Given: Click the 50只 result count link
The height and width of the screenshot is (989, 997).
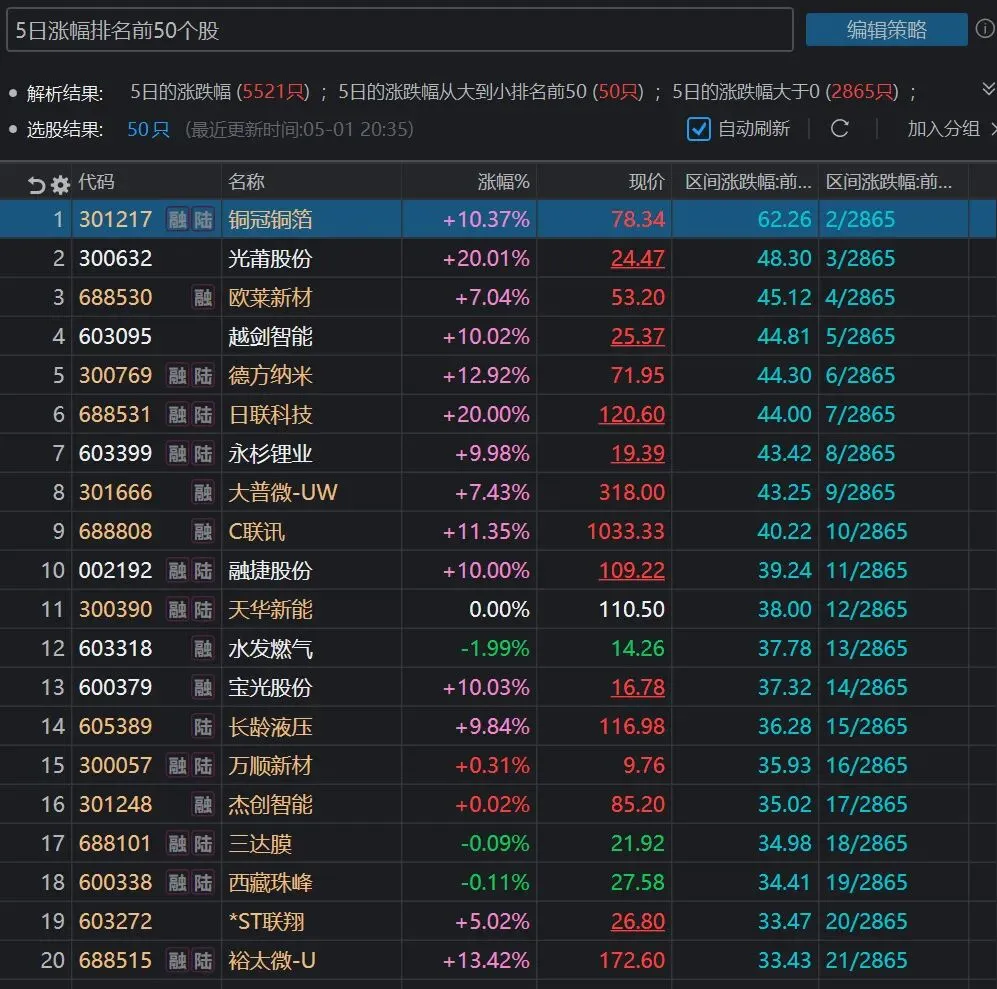Looking at the screenshot, I should click(149, 129).
